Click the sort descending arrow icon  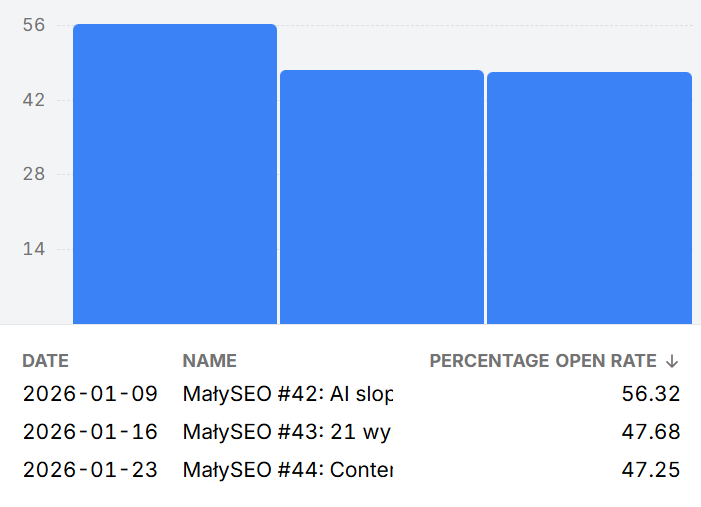(x=672, y=361)
